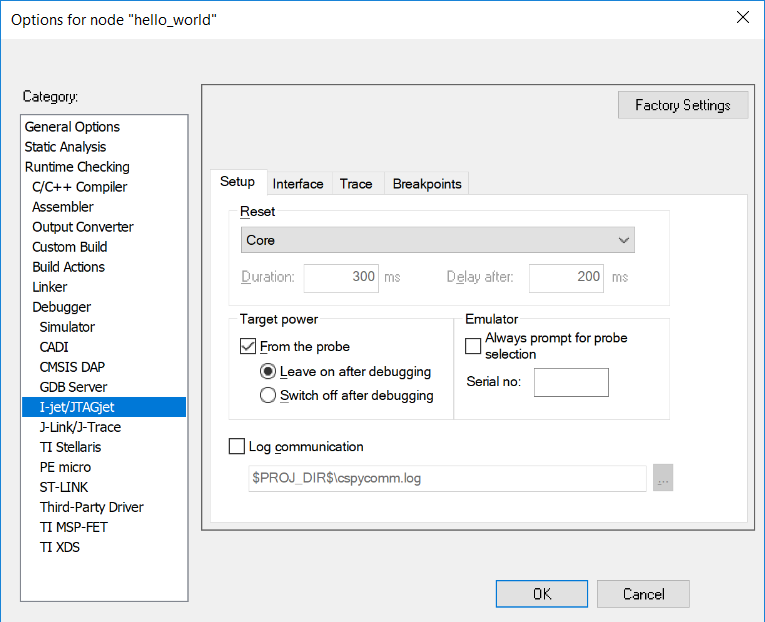The width and height of the screenshot is (765, 622).
Task: Select the Simulator driver in the list
Action: point(67,327)
